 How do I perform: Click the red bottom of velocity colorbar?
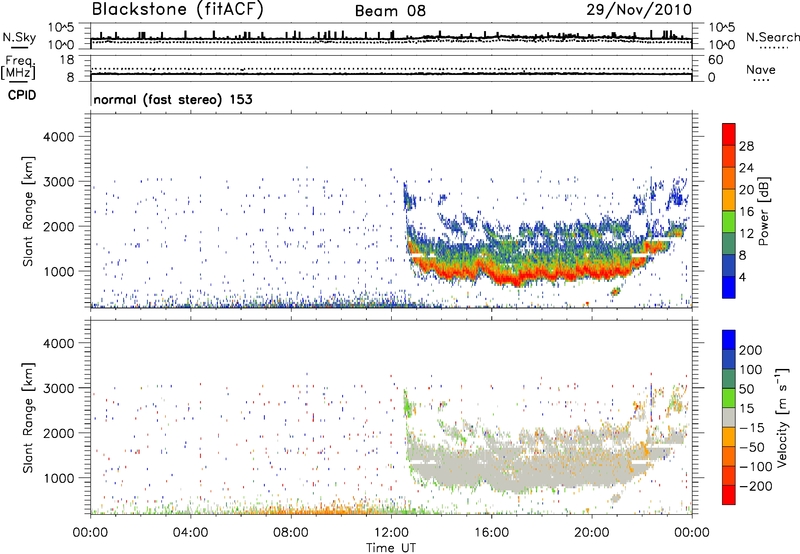[729, 495]
